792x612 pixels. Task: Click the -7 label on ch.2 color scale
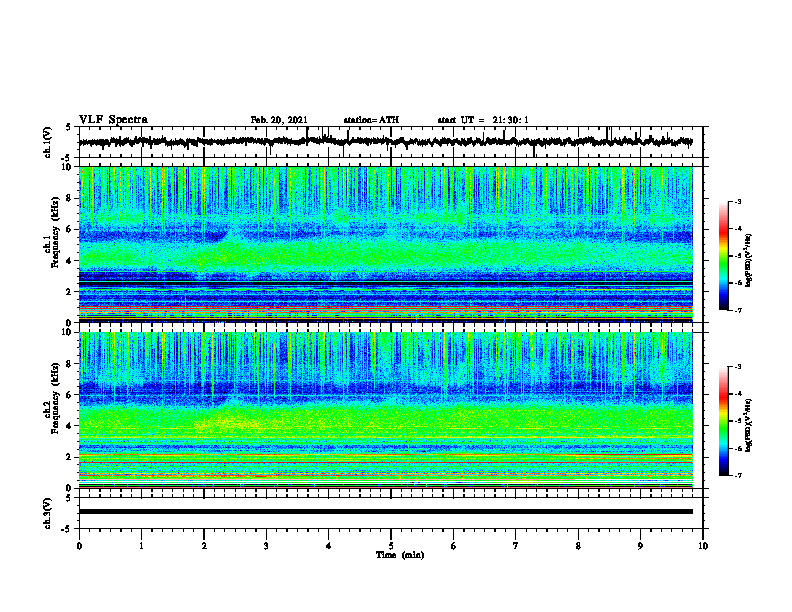(x=738, y=475)
